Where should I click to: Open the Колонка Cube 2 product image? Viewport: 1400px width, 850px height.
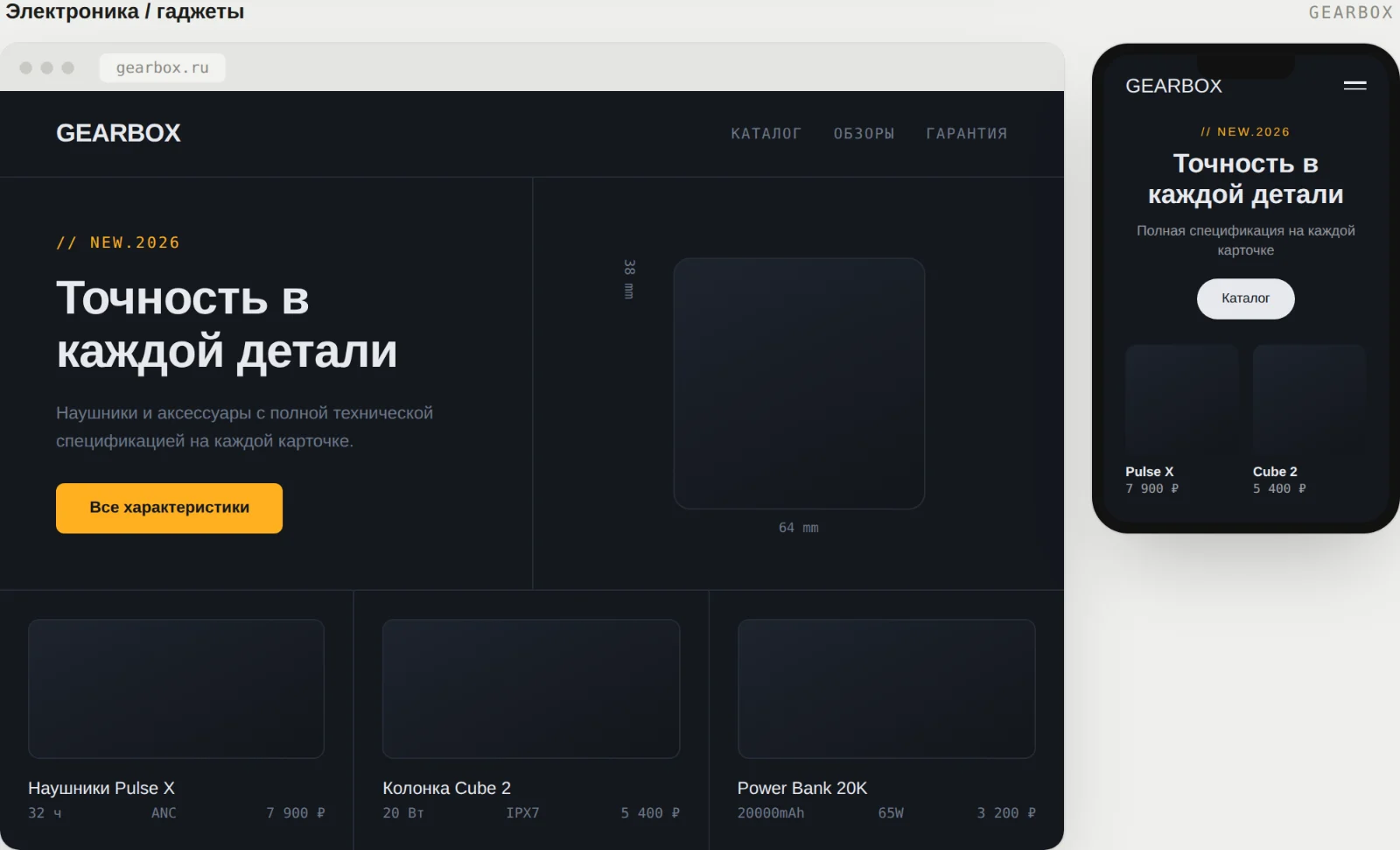coord(531,689)
